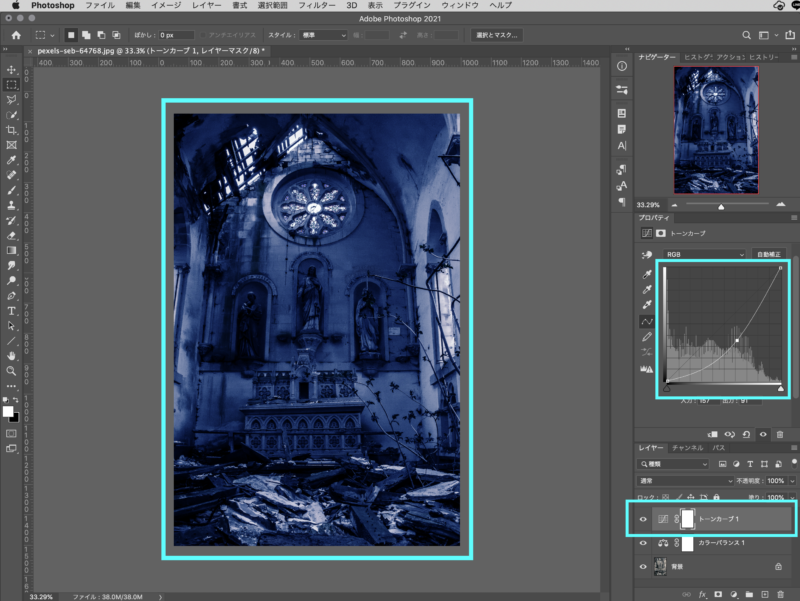Click the foreground color swatch
Image resolution: width=800 pixels, height=601 pixels.
pos(8,410)
